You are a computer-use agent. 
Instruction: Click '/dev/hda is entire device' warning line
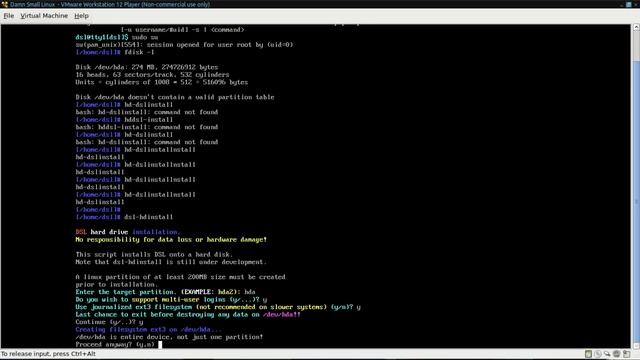(x=169, y=337)
